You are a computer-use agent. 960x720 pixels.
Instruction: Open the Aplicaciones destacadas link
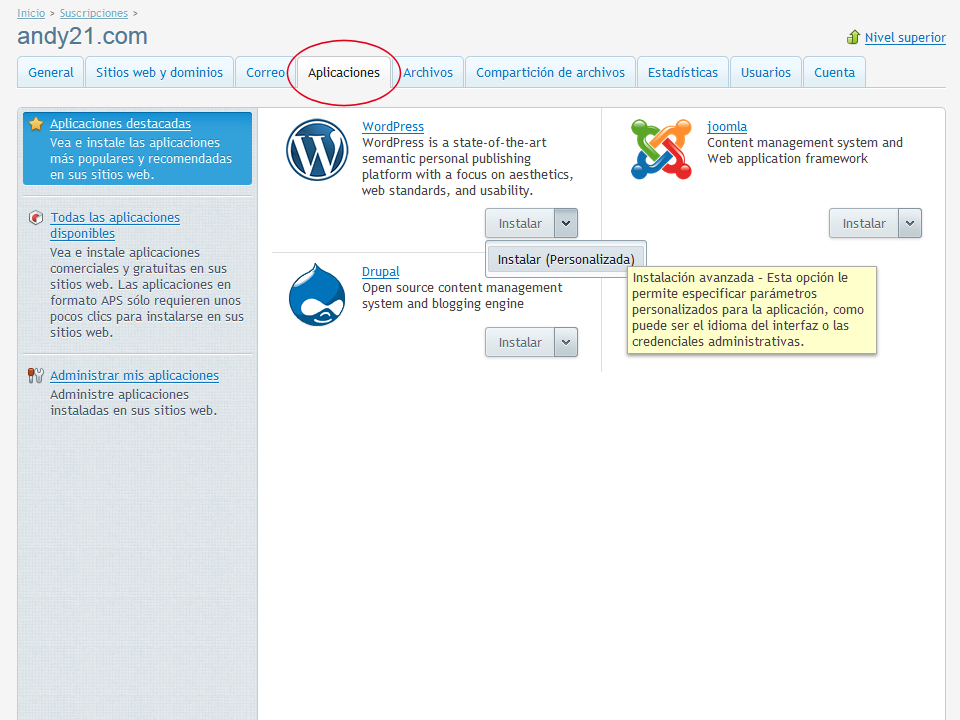(121, 124)
